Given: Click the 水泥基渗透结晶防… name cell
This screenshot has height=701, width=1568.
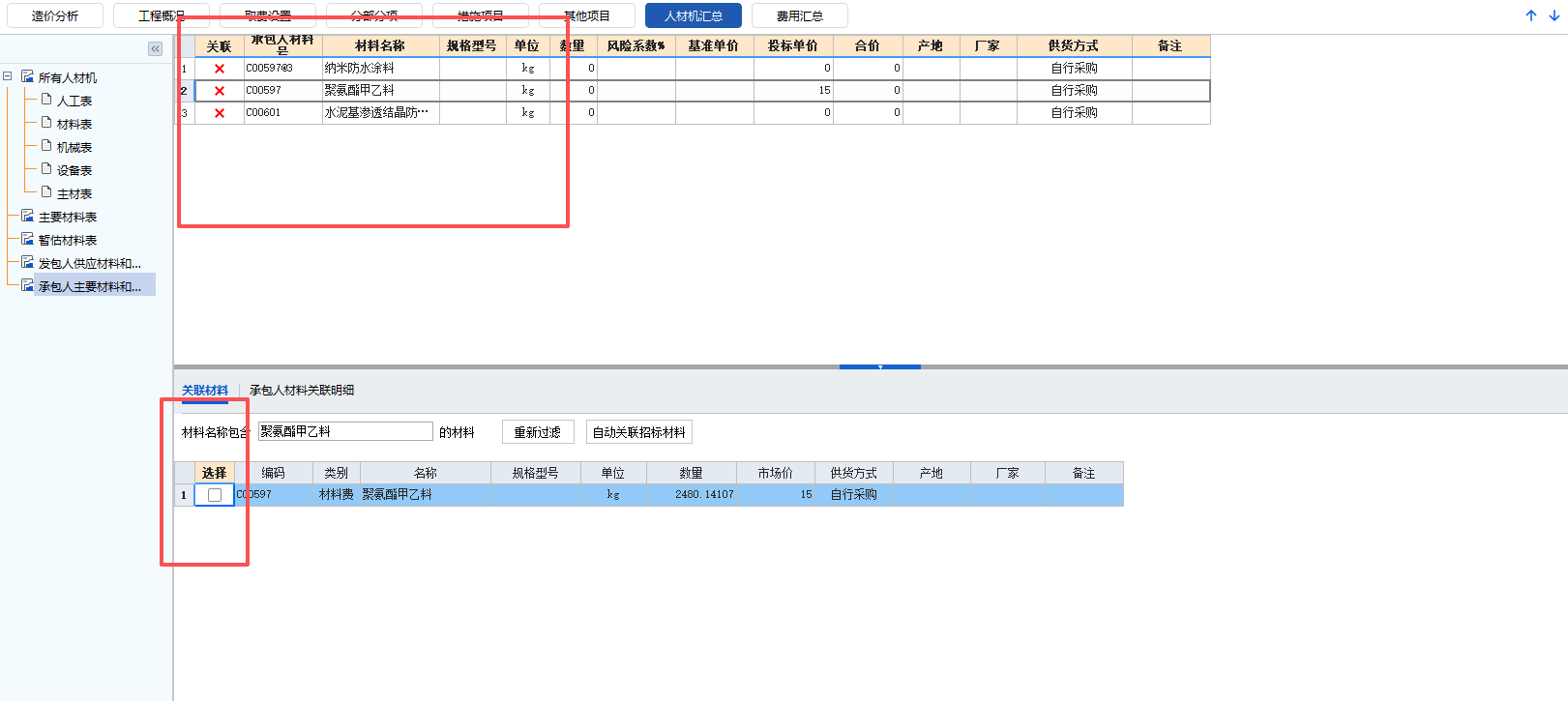Looking at the screenshot, I should 380,112.
